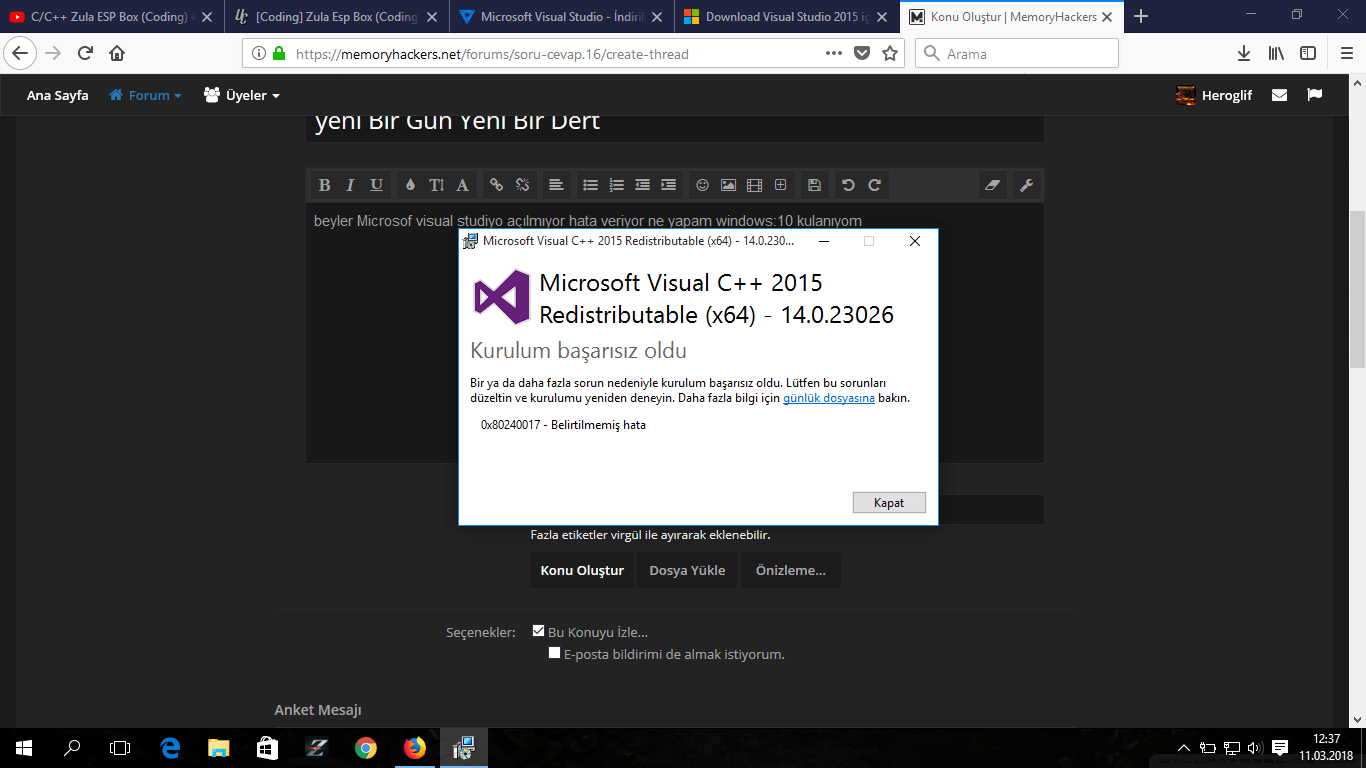Remove formatting with the eraser icon
1366x768 pixels.
pyautogui.click(x=992, y=185)
